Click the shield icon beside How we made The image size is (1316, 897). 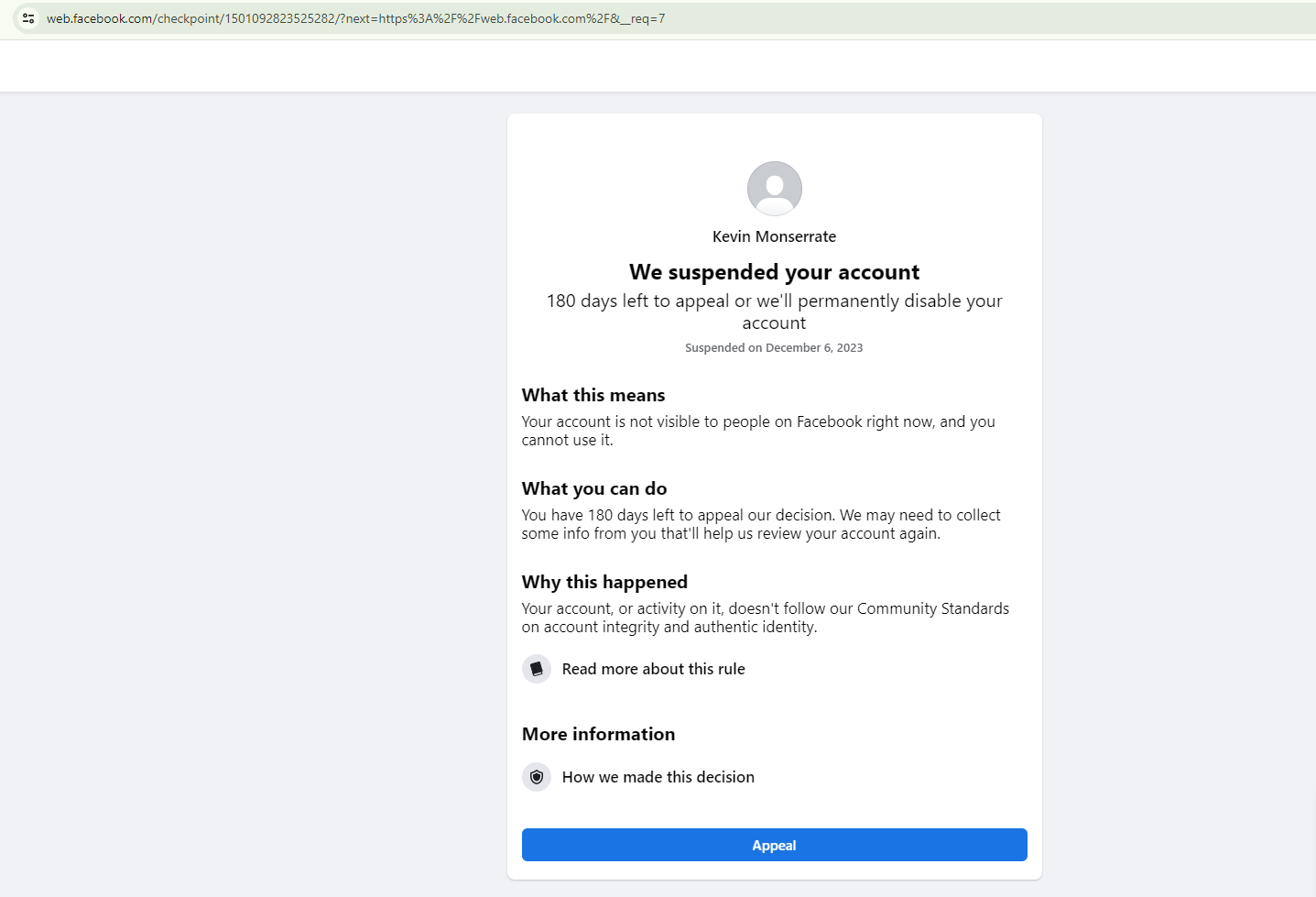click(537, 777)
